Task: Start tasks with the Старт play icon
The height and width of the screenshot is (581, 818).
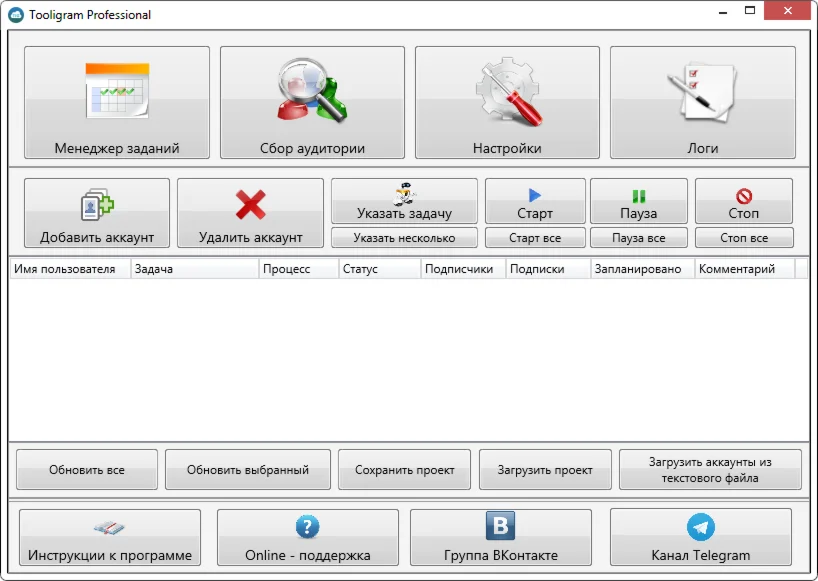Action: (535, 200)
